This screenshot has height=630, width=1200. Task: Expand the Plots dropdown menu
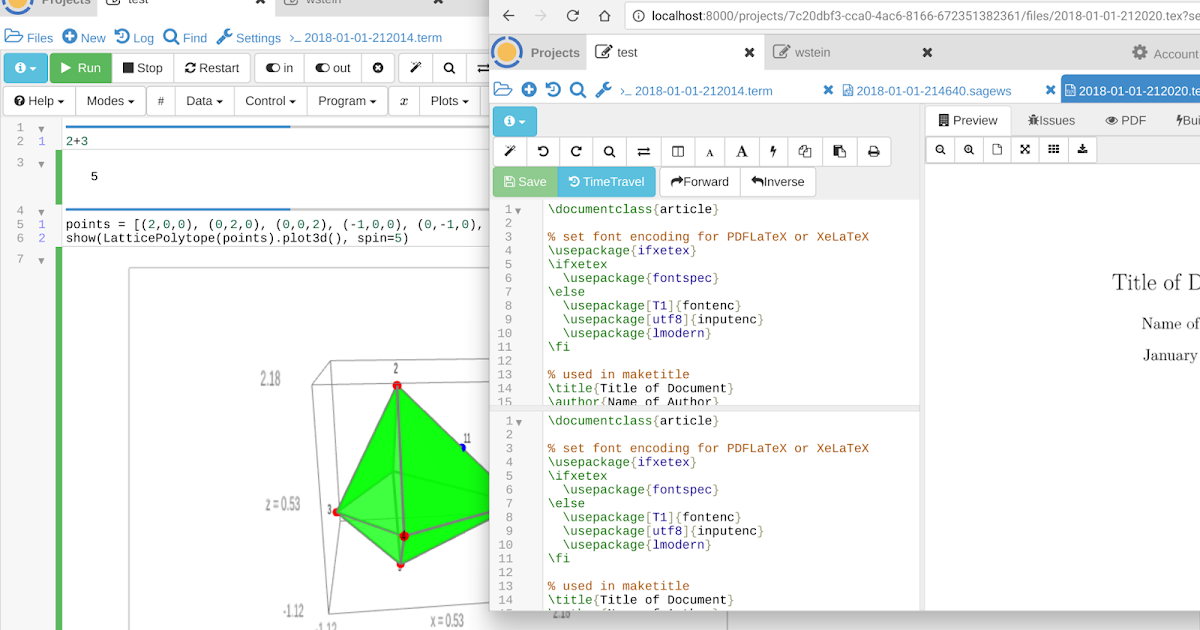(449, 100)
